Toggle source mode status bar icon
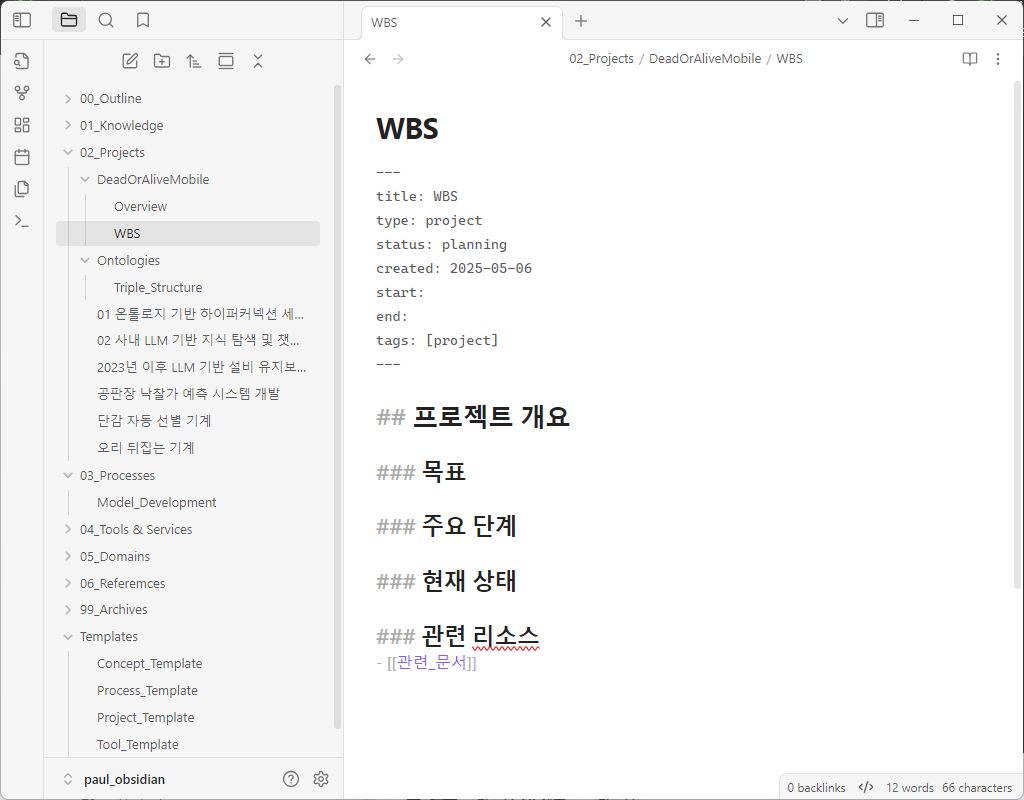The width and height of the screenshot is (1024, 800). click(866, 788)
